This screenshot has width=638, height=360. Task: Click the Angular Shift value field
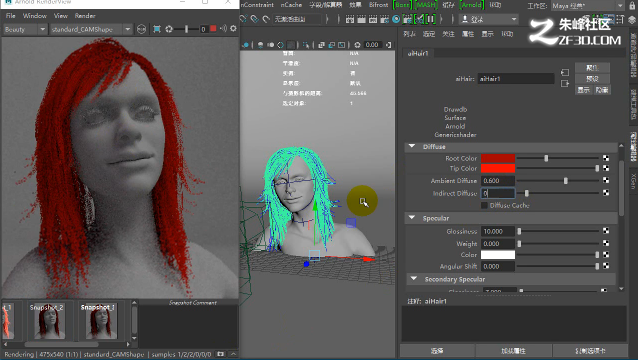pyautogui.click(x=498, y=266)
